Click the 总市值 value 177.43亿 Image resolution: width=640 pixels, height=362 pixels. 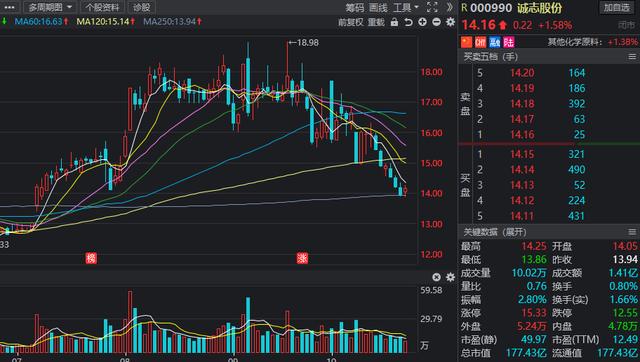tap(526, 353)
